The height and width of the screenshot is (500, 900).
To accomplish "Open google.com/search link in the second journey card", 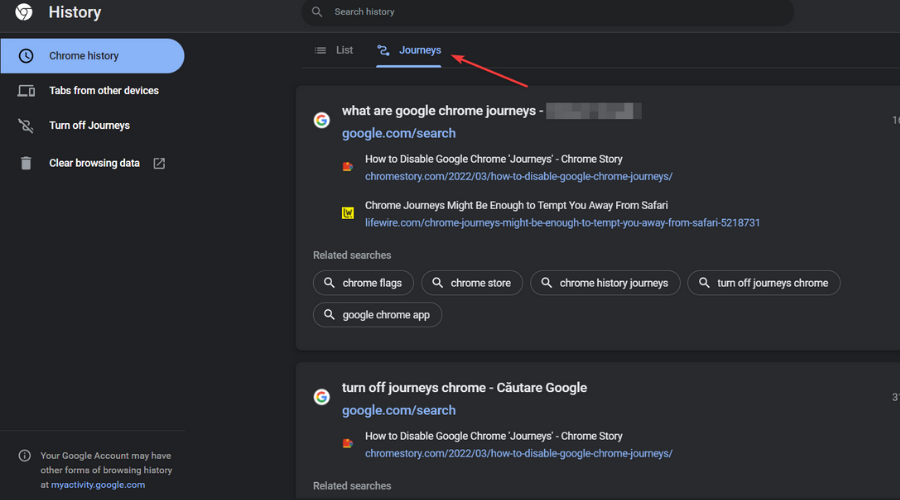I will (399, 410).
